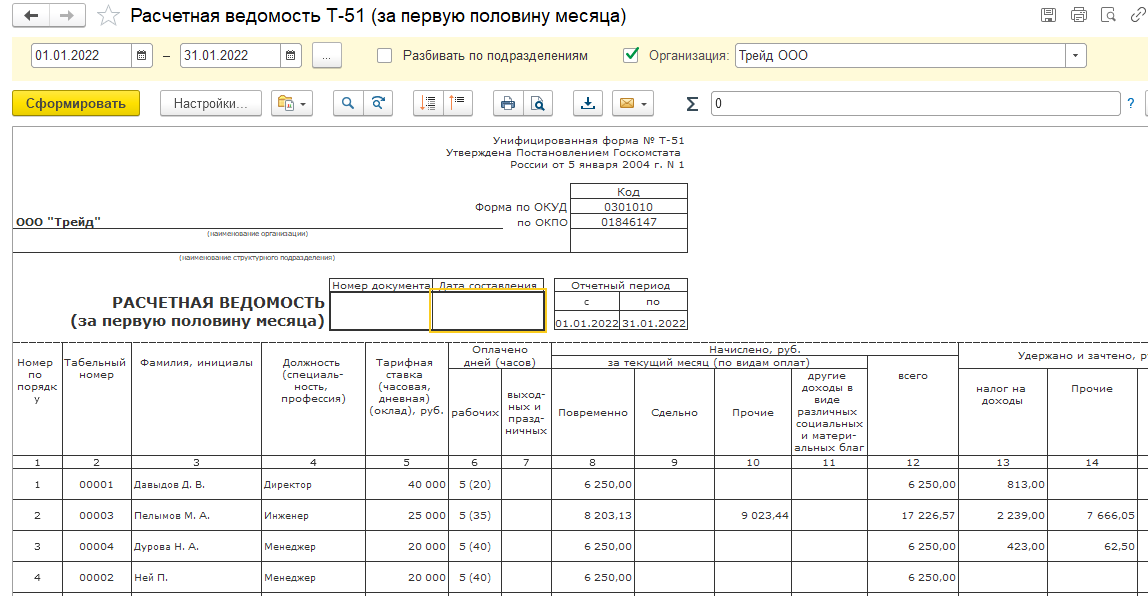Image resolution: width=1148 pixels, height=596 pixels.
Task: Save report to file with download icon
Action: tap(588, 103)
